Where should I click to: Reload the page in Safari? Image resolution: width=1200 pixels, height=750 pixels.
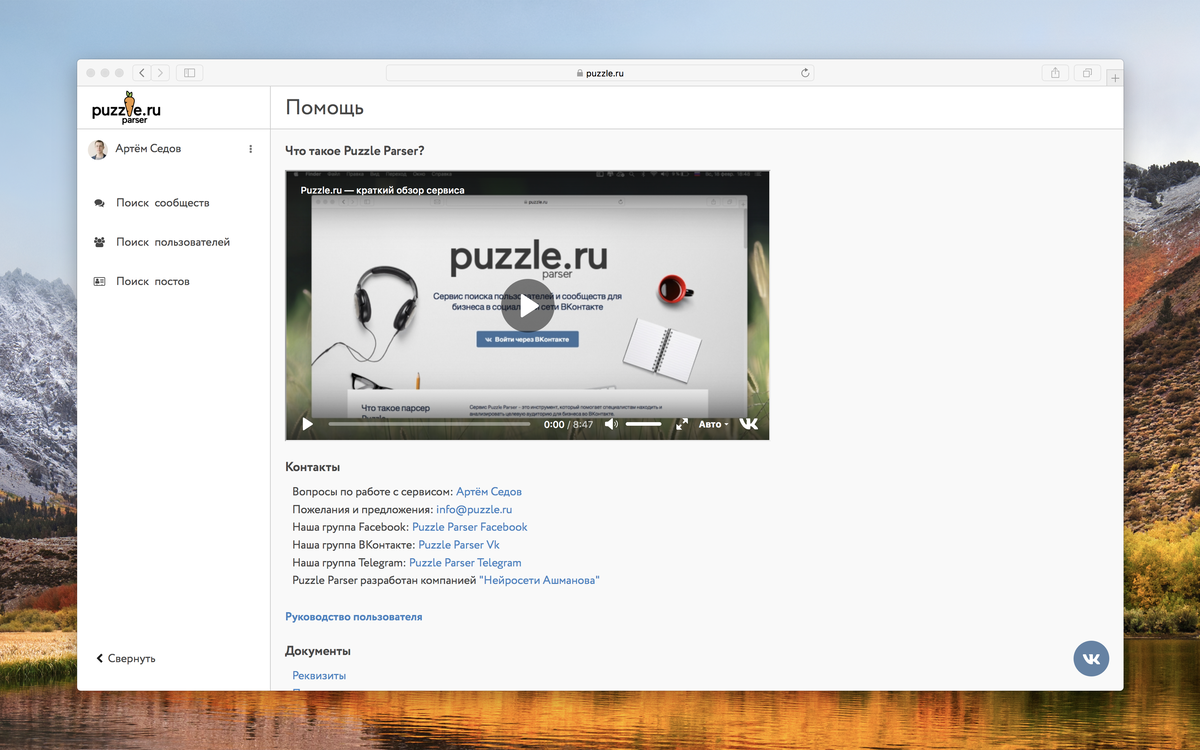coord(805,73)
